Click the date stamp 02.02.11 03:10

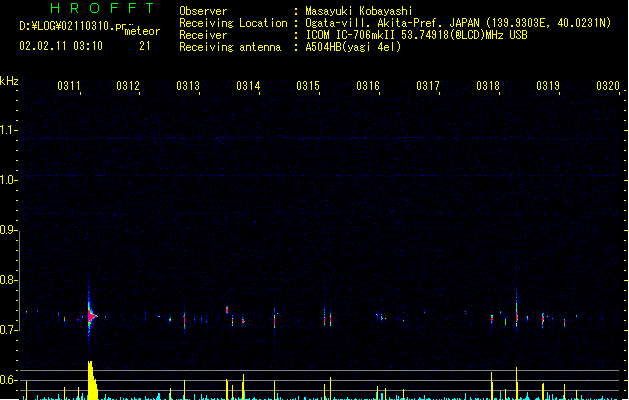tap(61, 46)
